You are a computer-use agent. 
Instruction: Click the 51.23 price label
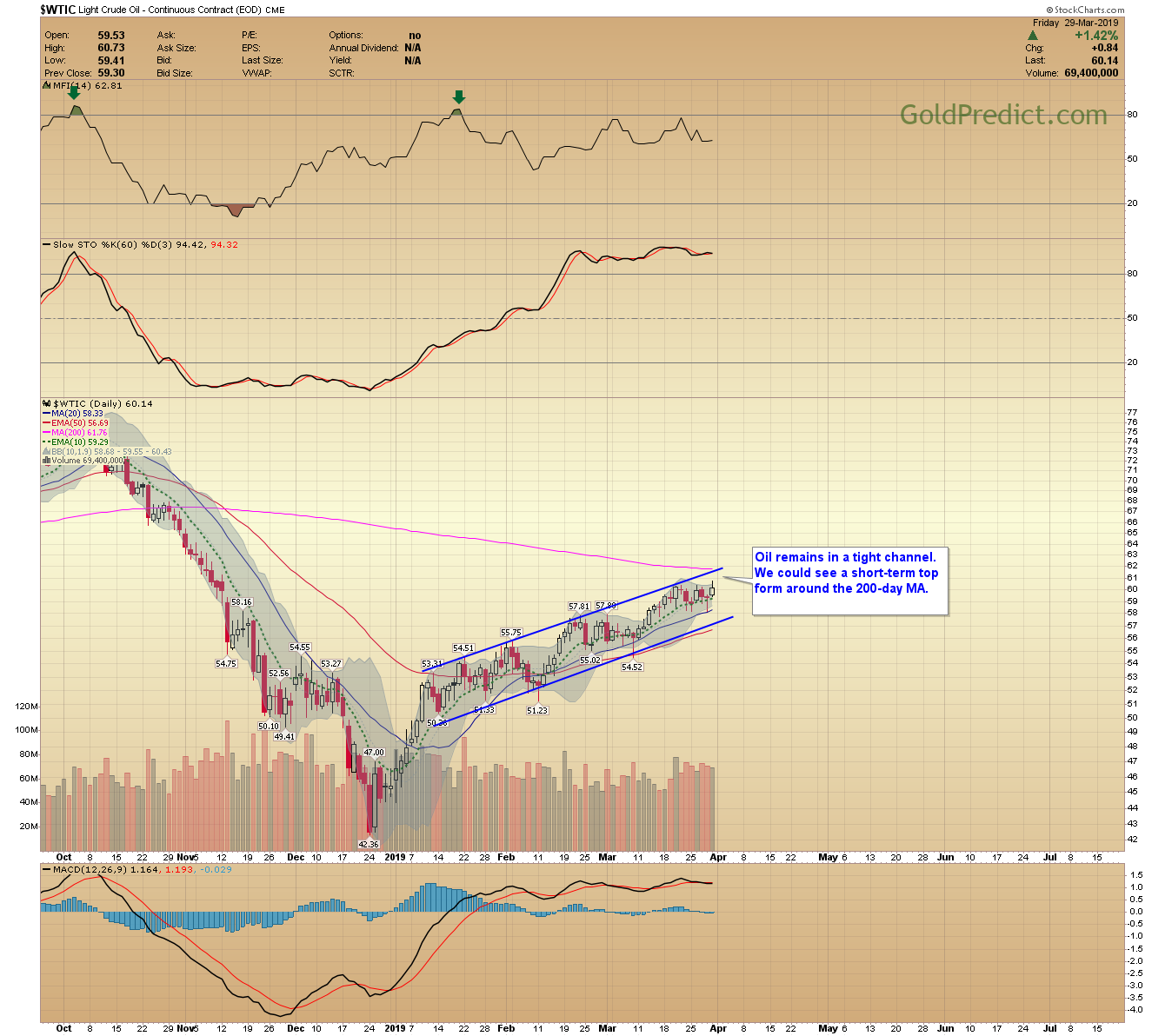(537, 710)
